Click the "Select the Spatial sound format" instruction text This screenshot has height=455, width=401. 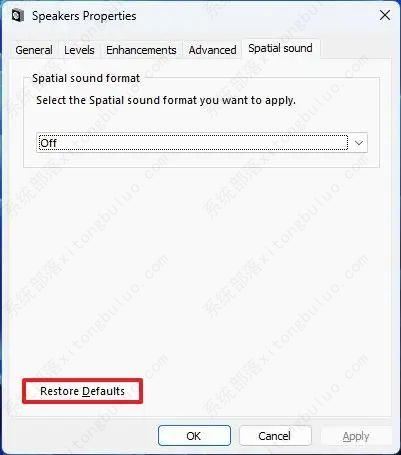click(166, 100)
